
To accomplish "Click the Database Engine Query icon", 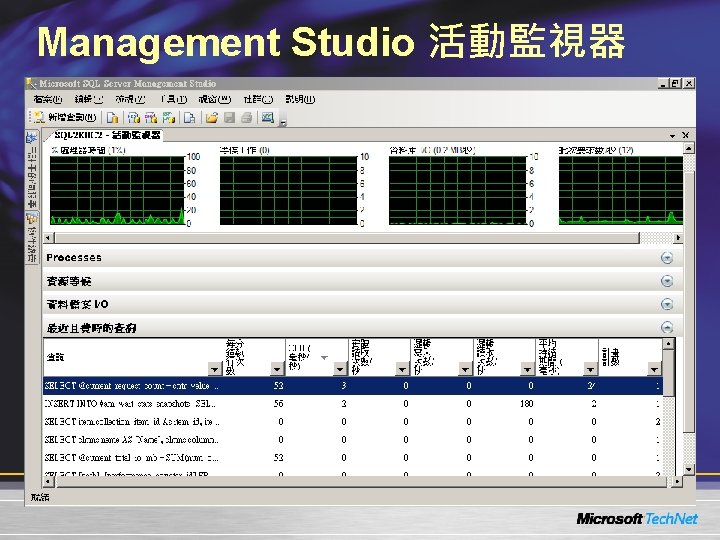I will pyautogui.click(x=112, y=118).
